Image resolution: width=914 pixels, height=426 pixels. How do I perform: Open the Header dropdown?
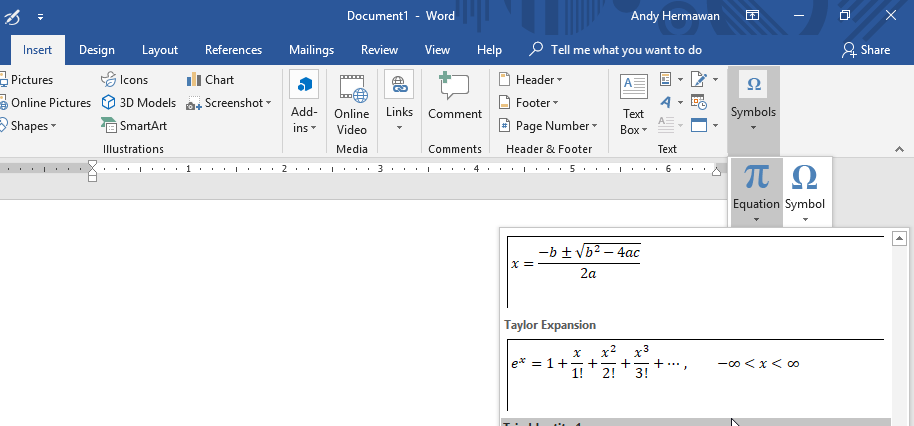pos(530,80)
